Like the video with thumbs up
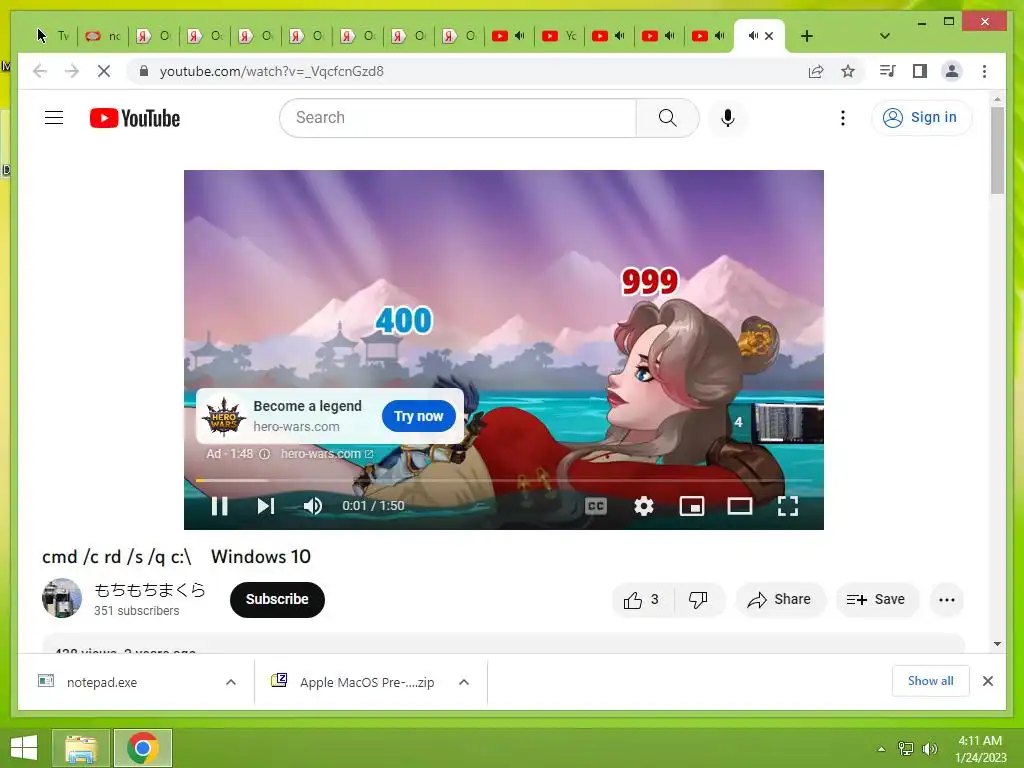Screen dimensions: 1024x768 (x=641, y=600)
